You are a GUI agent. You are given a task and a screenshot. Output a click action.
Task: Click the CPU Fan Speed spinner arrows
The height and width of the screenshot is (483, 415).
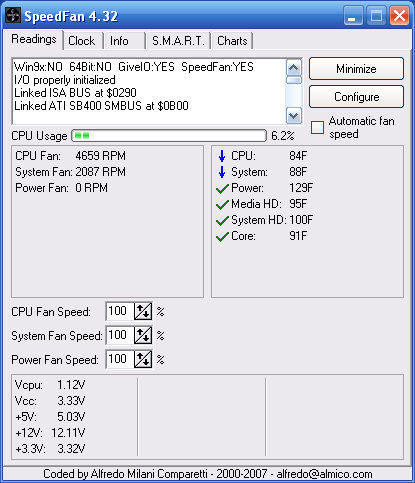point(143,311)
